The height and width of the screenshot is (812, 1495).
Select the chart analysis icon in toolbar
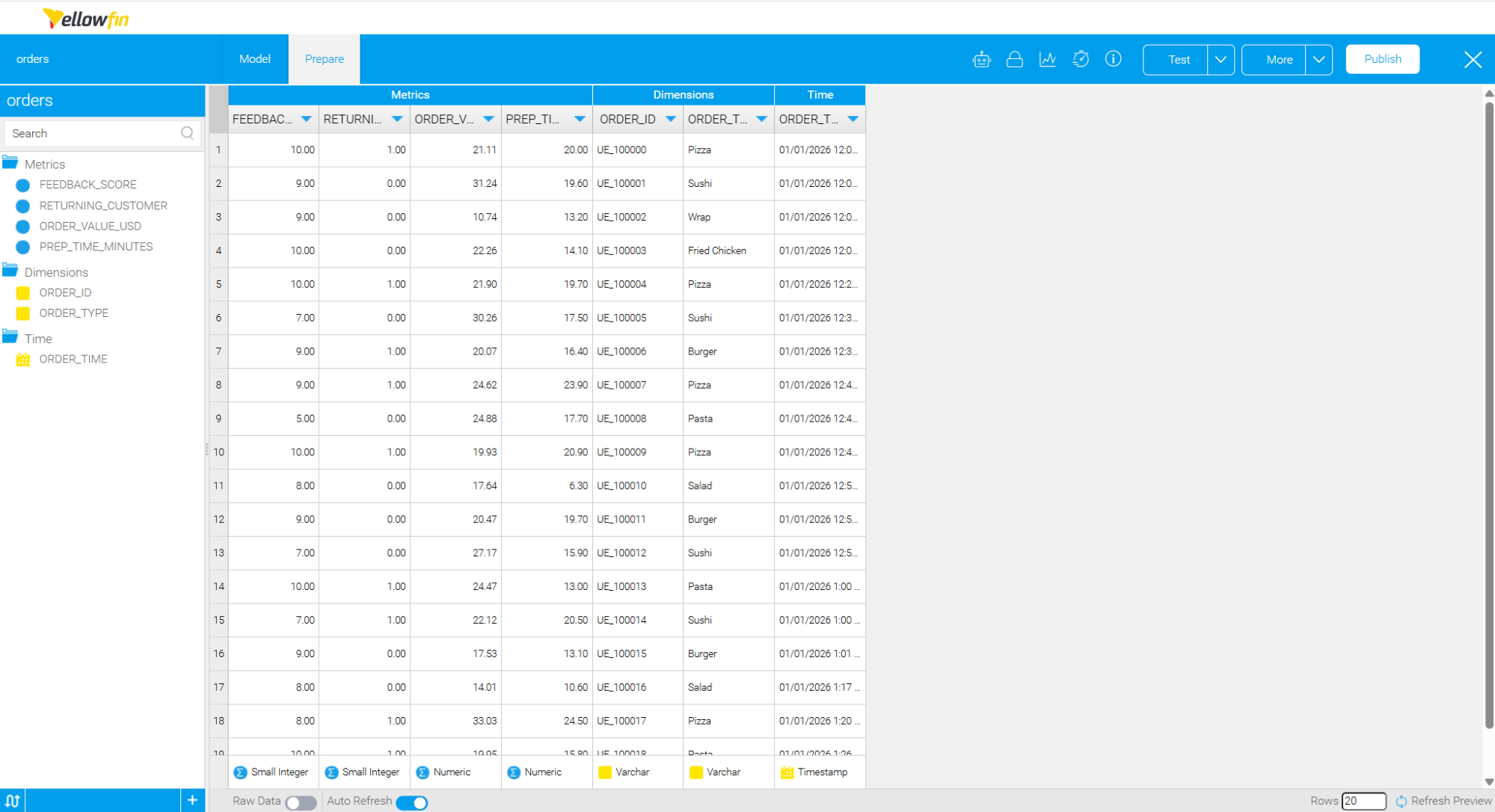pos(1047,59)
